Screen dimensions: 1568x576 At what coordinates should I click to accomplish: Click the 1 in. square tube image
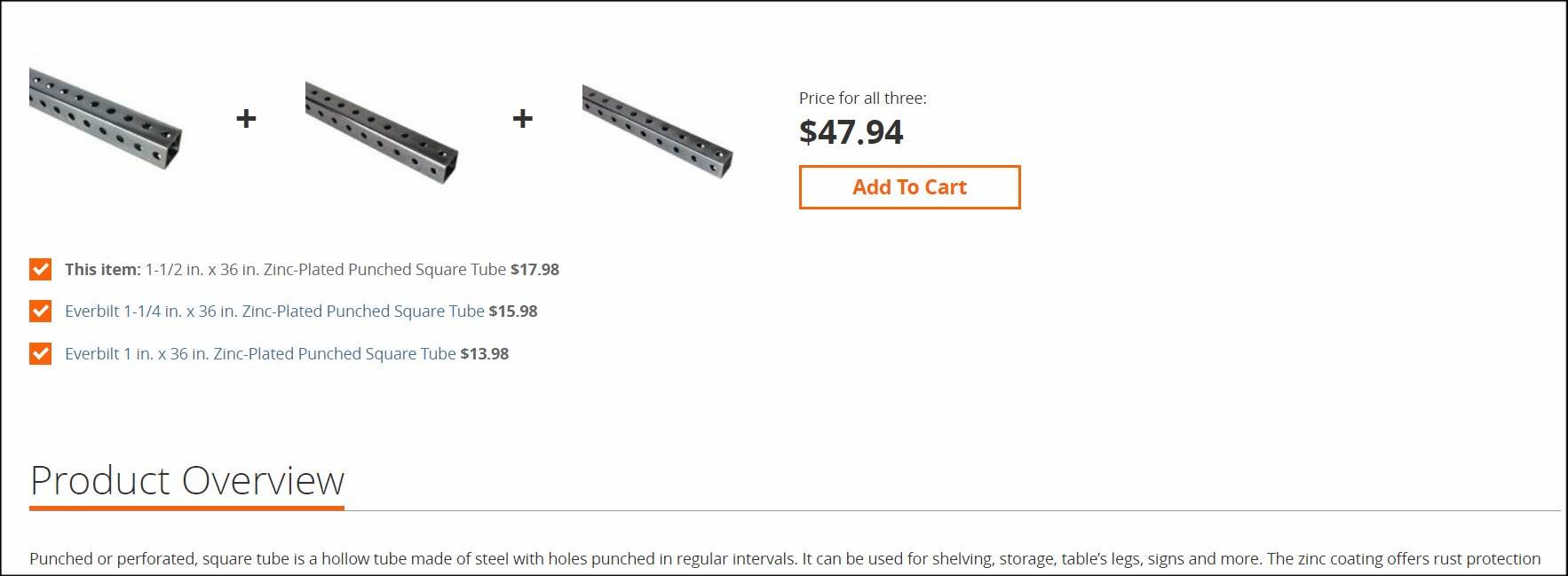click(x=658, y=130)
